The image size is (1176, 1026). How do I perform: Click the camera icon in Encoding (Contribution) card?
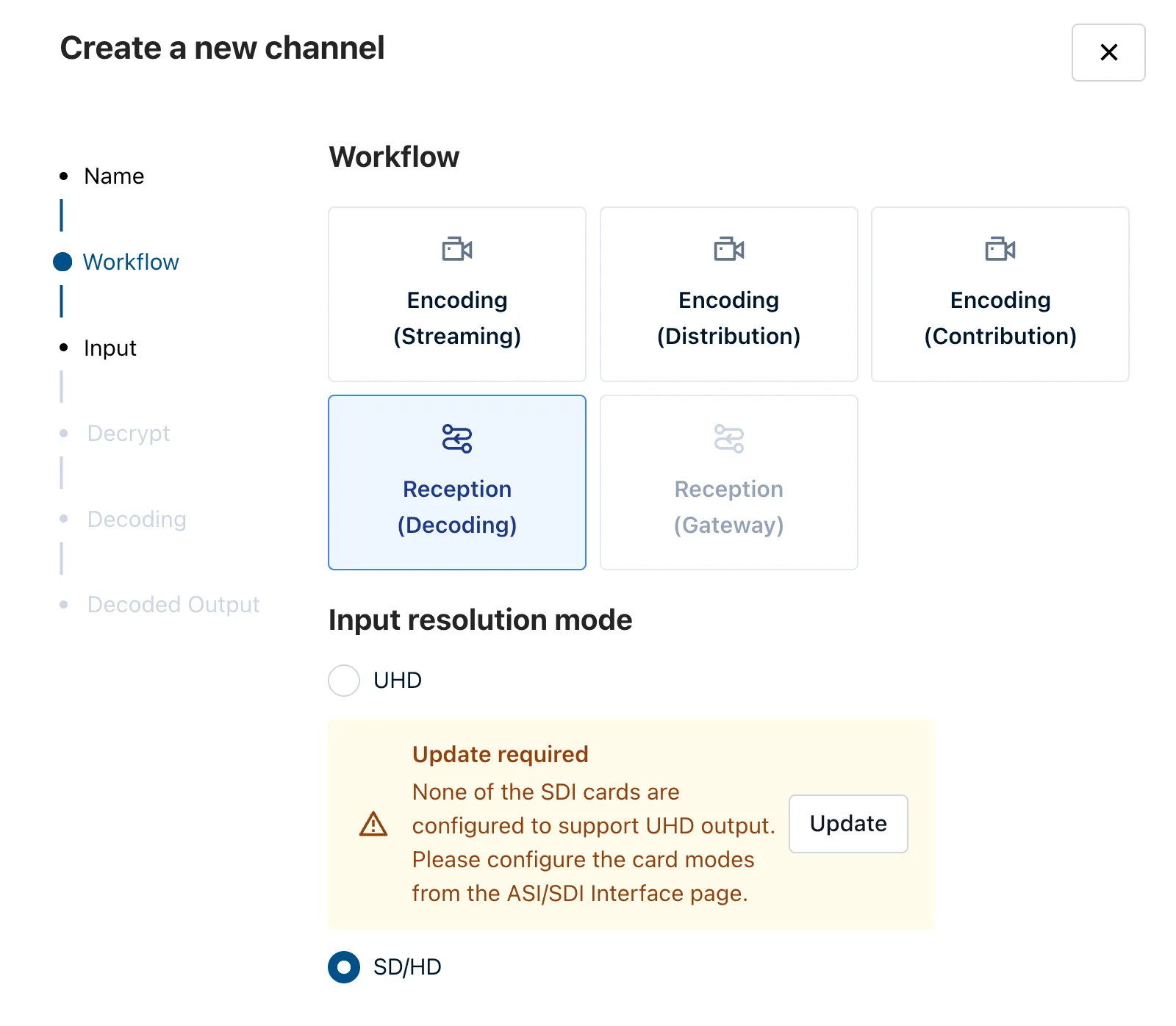(x=1000, y=249)
